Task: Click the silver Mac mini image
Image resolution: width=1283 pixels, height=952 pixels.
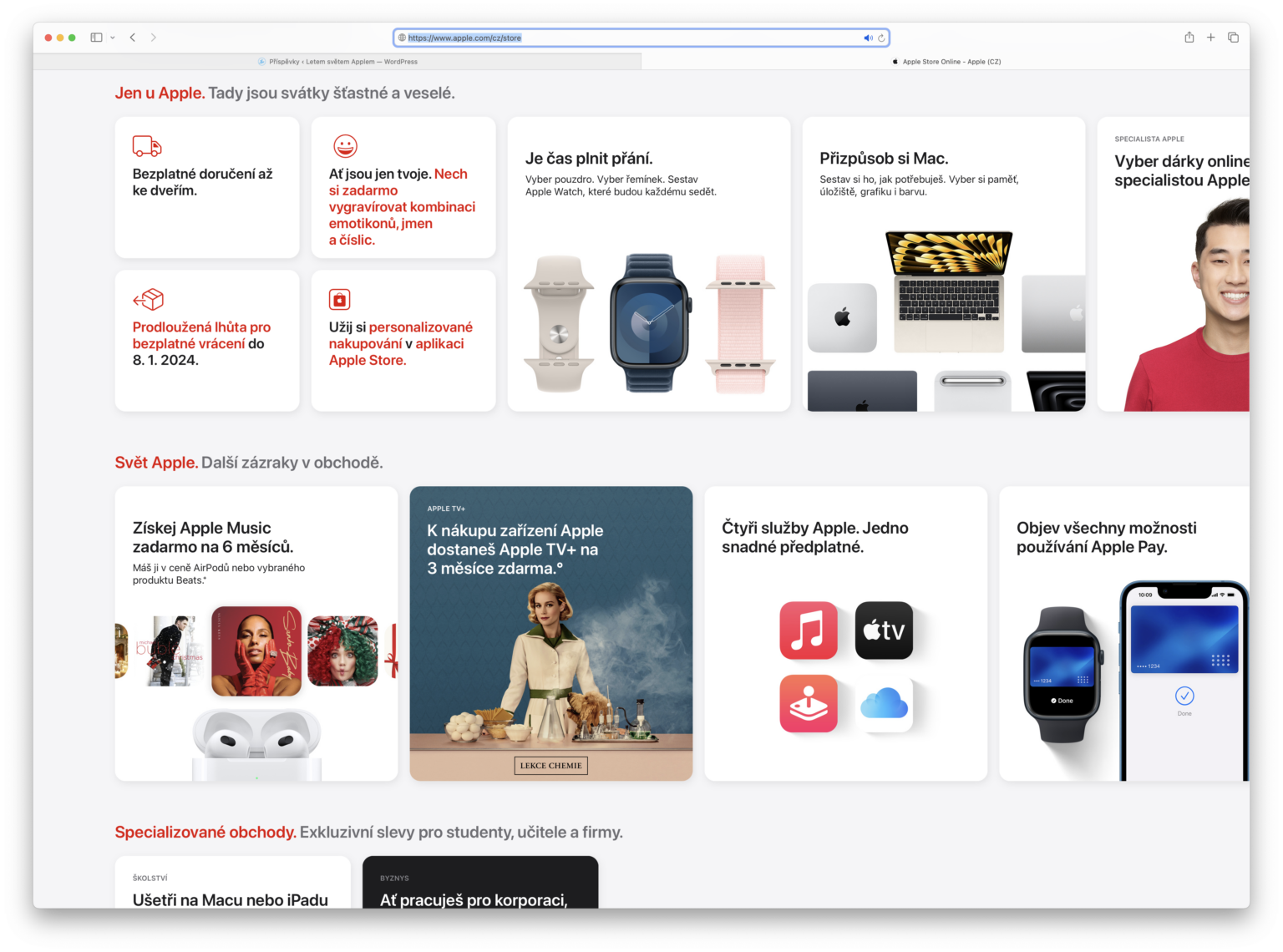Action: tap(842, 318)
